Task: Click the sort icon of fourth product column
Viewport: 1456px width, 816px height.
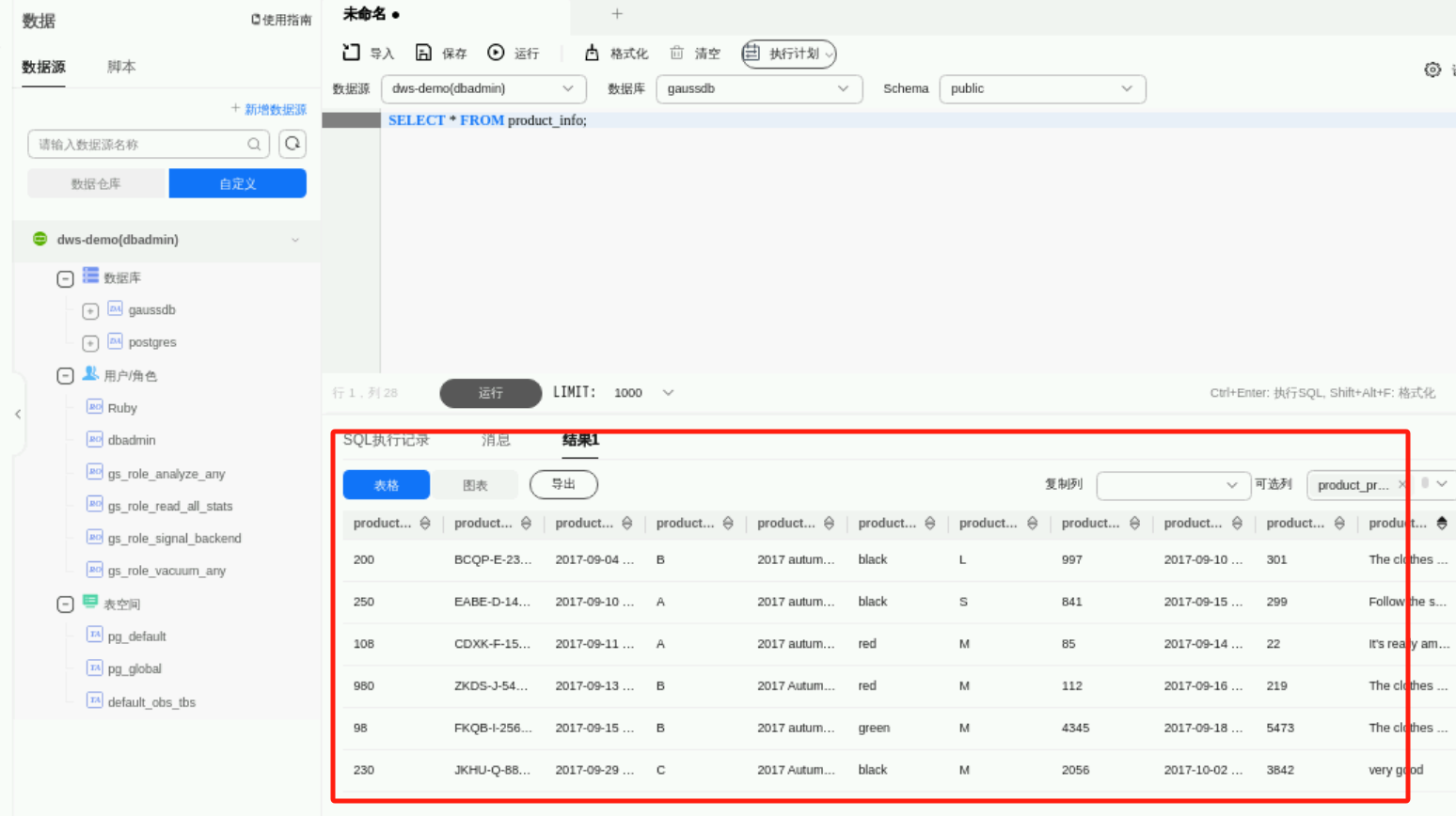Action: 728,524
